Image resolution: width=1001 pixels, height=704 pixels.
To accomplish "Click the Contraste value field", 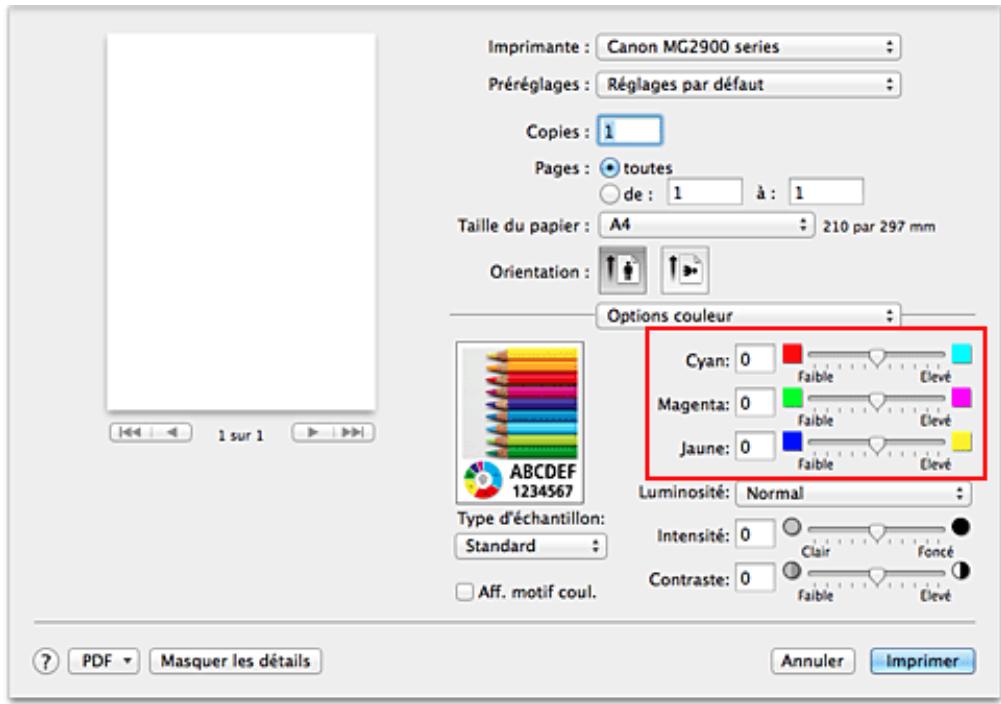I will pos(755,578).
